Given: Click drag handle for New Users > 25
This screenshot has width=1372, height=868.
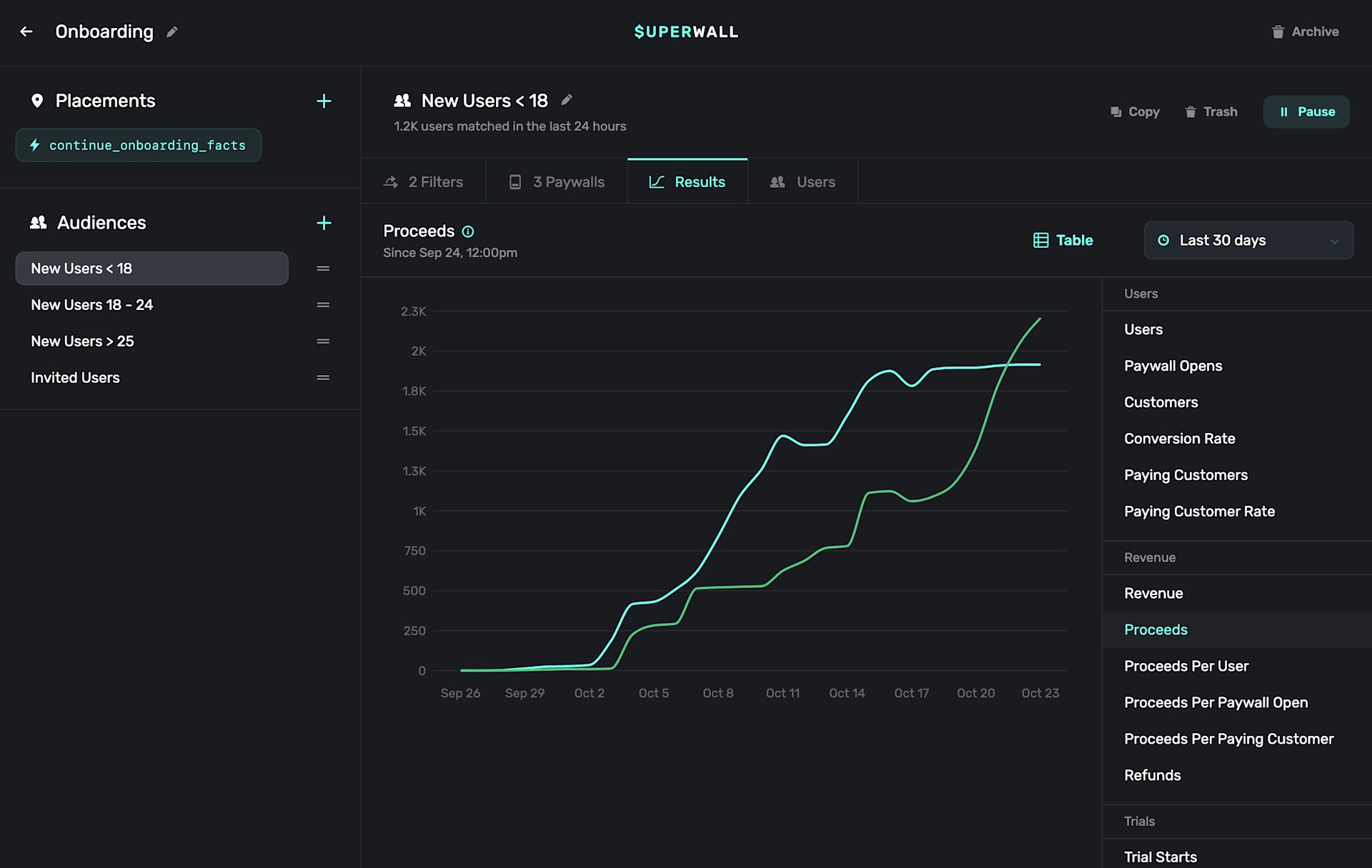Looking at the screenshot, I should pyautogui.click(x=323, y=341).
